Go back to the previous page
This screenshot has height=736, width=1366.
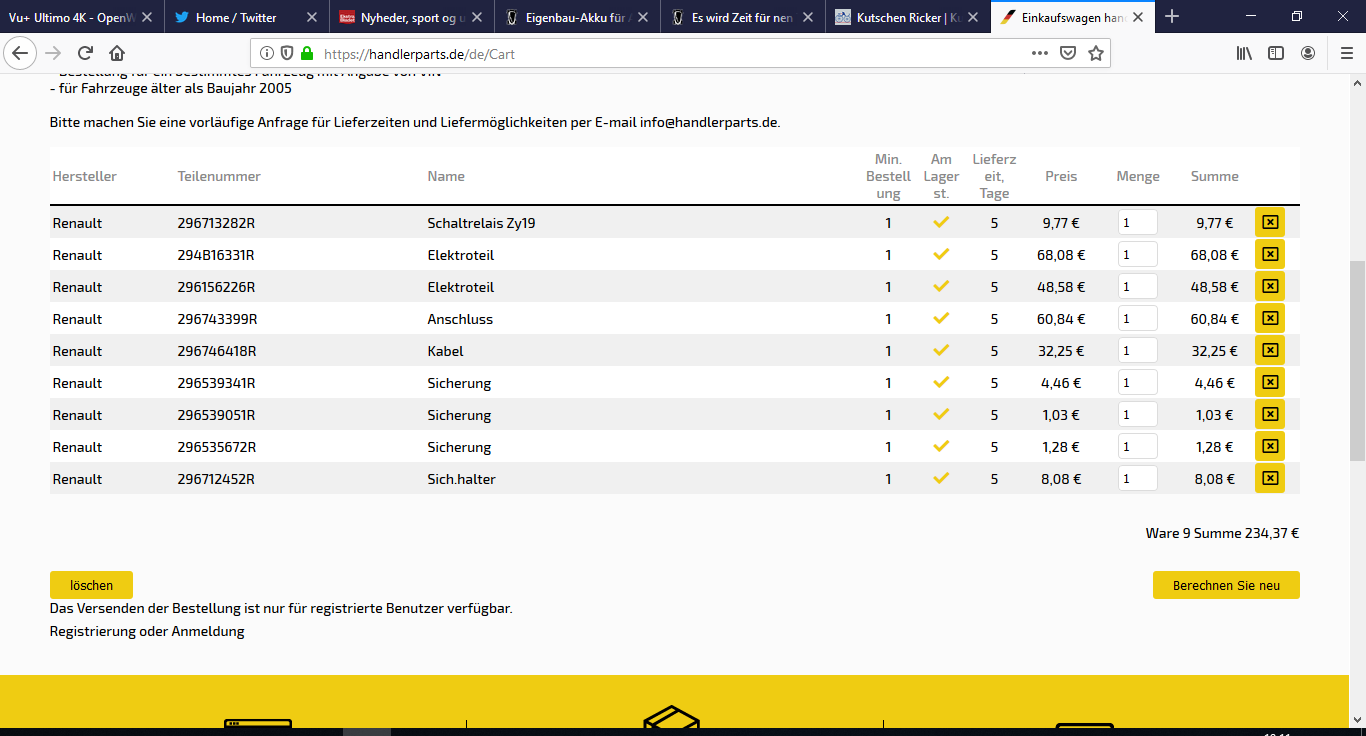click(x=20, y=53)
